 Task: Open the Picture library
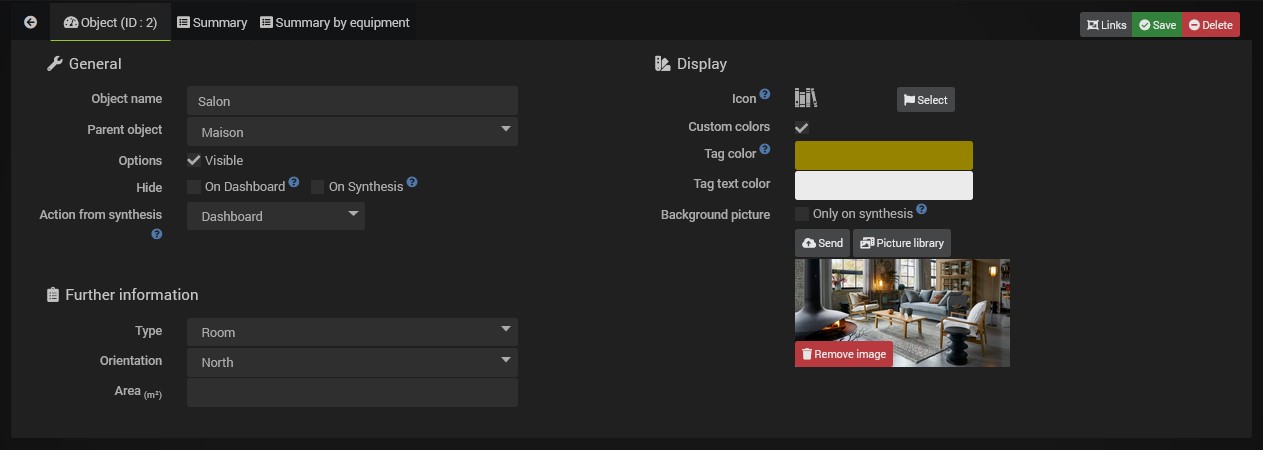[x=902, y=243]
